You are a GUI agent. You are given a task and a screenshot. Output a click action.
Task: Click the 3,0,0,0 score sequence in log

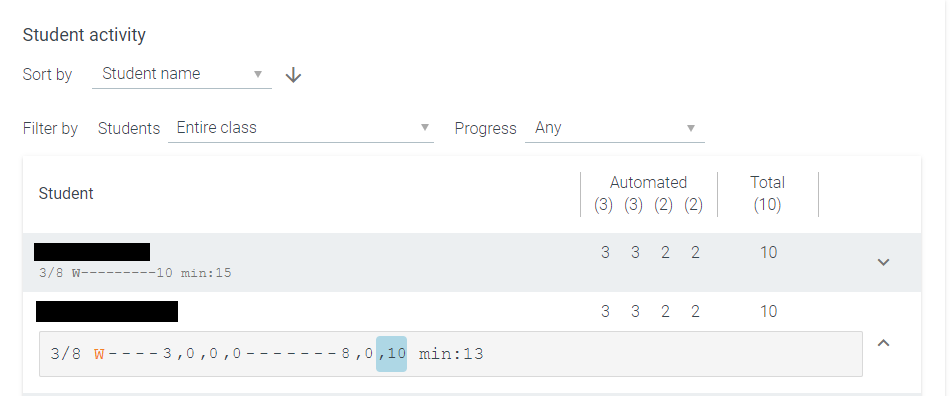click(202, 353)
